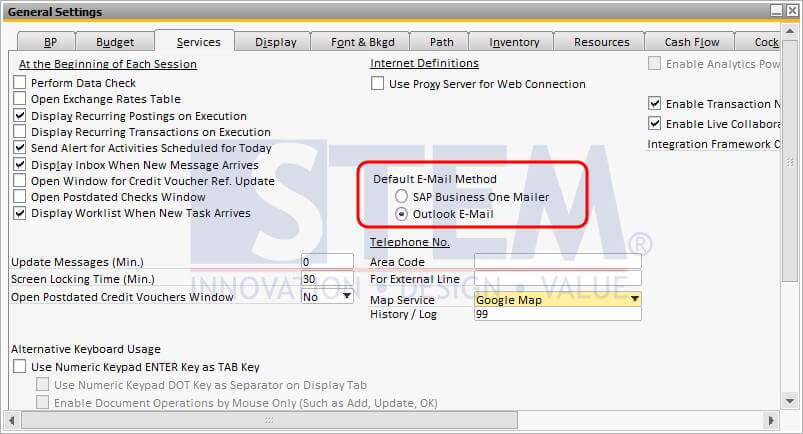The image size is (803, 434).
Task: Click the Screen Locking Time field
Action: click(x=327, y=279)
